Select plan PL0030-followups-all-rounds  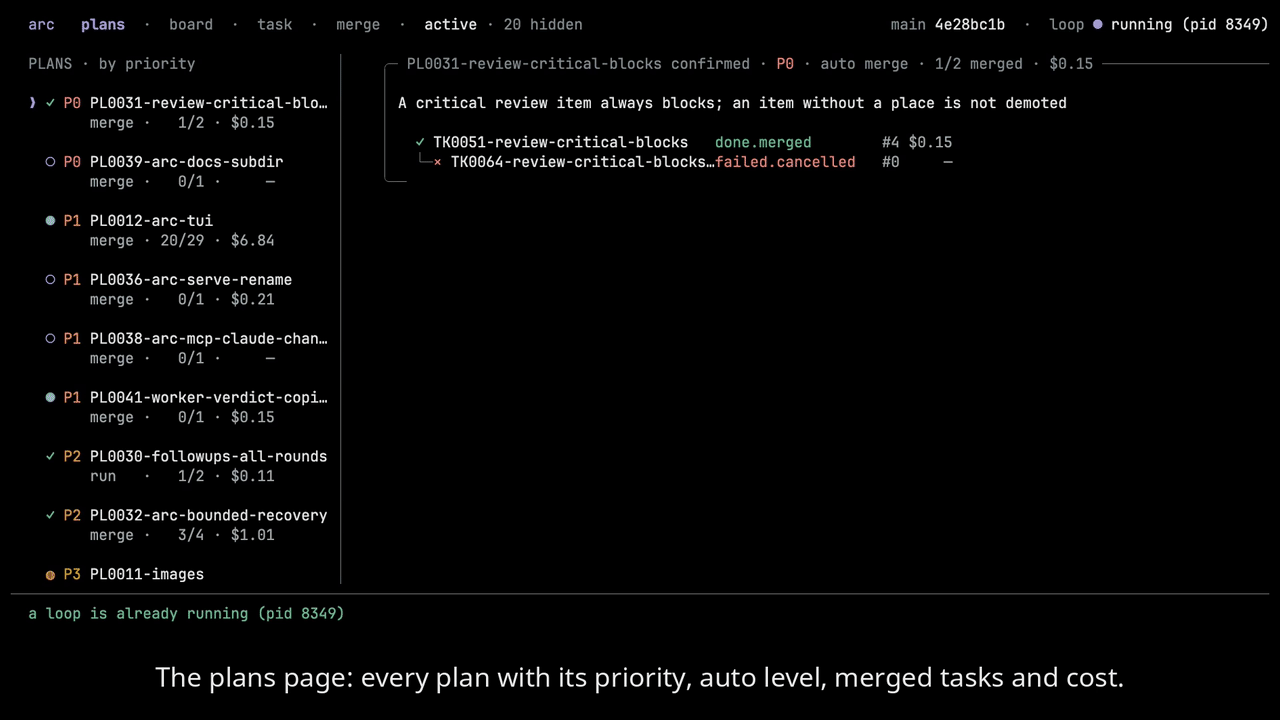(208, 457)
